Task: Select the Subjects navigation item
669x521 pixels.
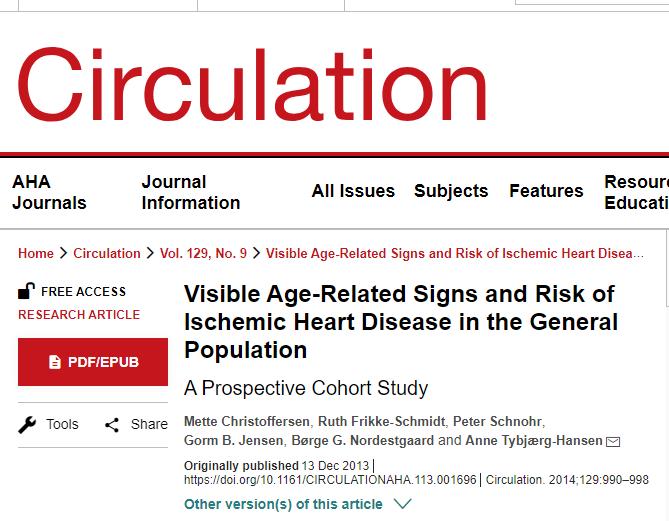Action: tap(451, 191)
